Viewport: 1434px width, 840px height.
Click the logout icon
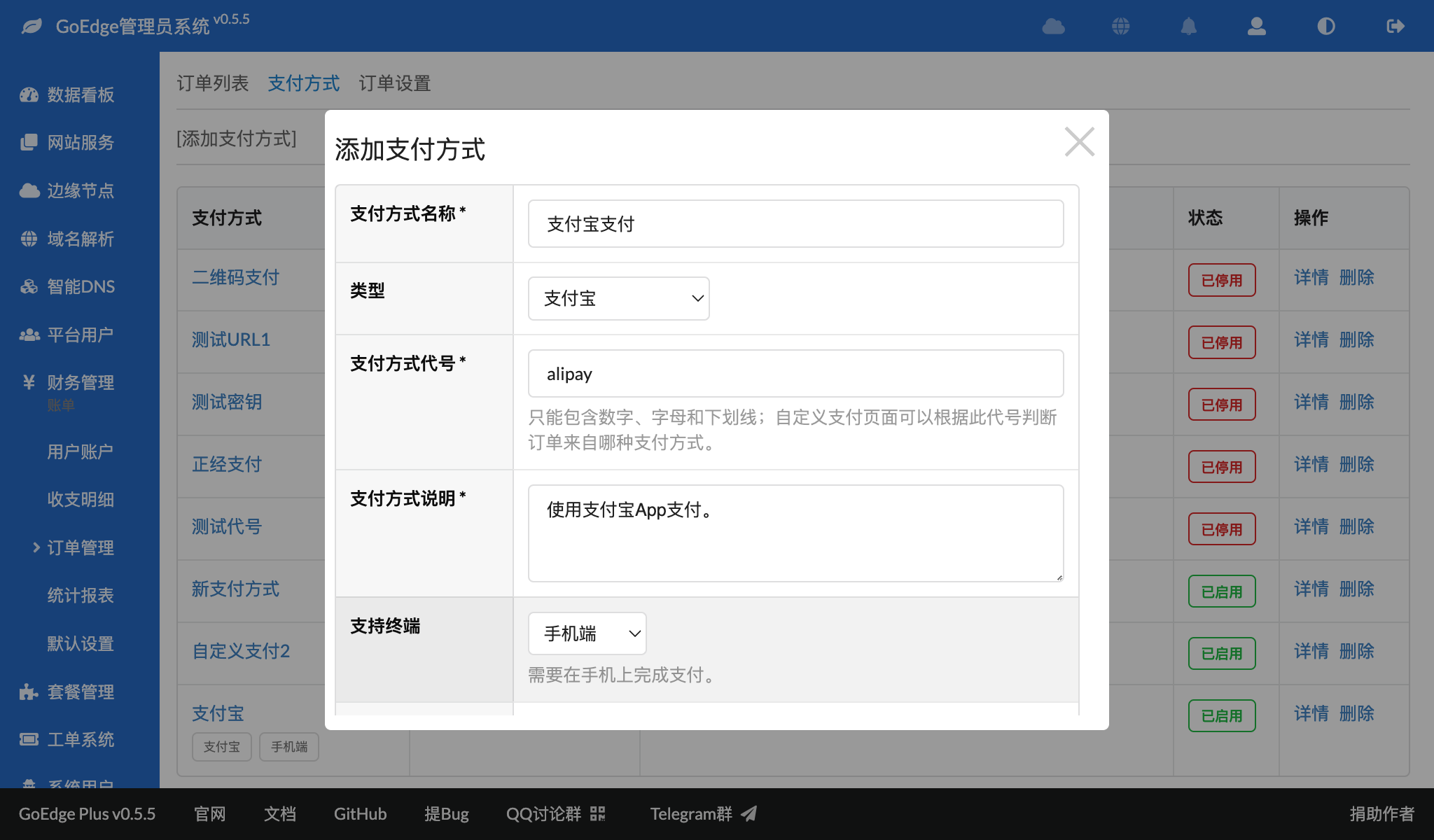point(1395,27)
